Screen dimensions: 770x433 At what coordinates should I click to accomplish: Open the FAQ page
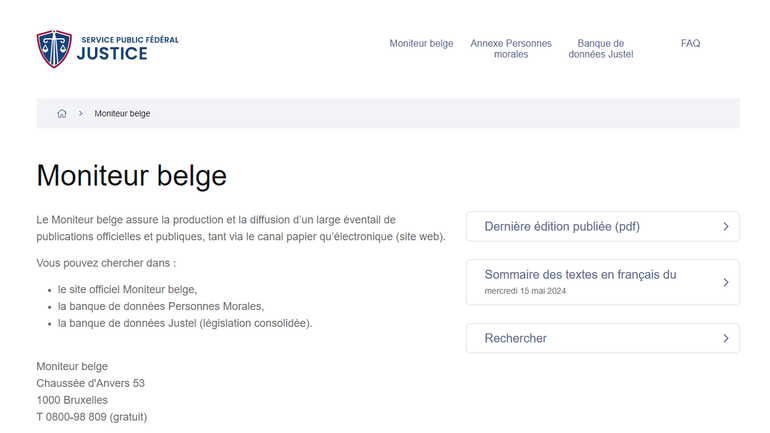(x=690, y=44)
